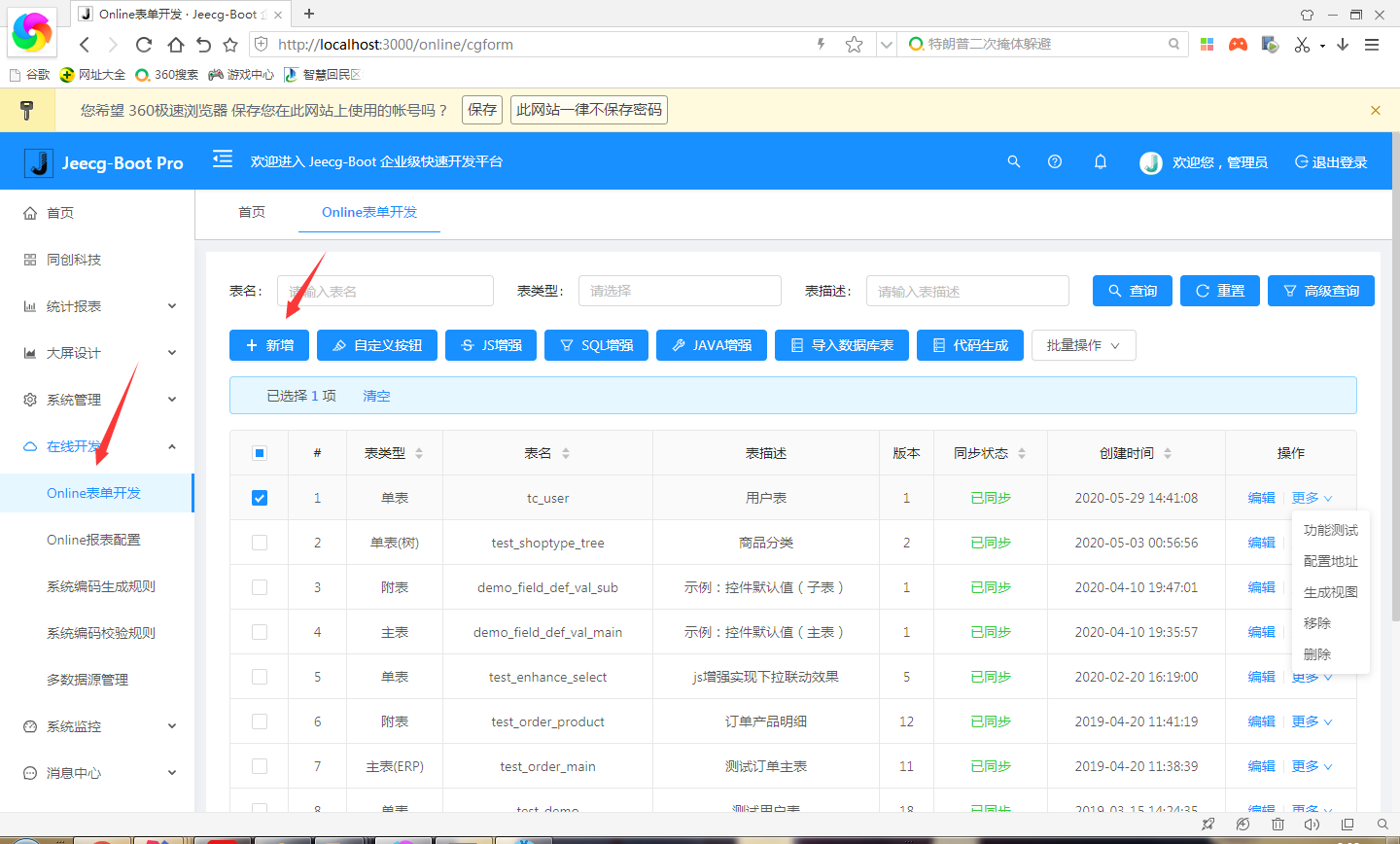Image resolution: width=1400 pixels, height=844 pixels.
Task: Open the 表类型 select field
Action: (679, 290)
